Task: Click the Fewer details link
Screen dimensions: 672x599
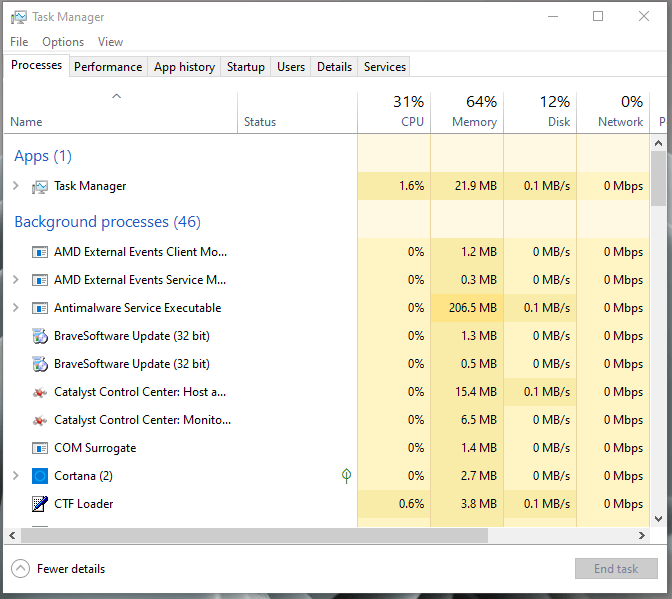Action: pos(71,569)
